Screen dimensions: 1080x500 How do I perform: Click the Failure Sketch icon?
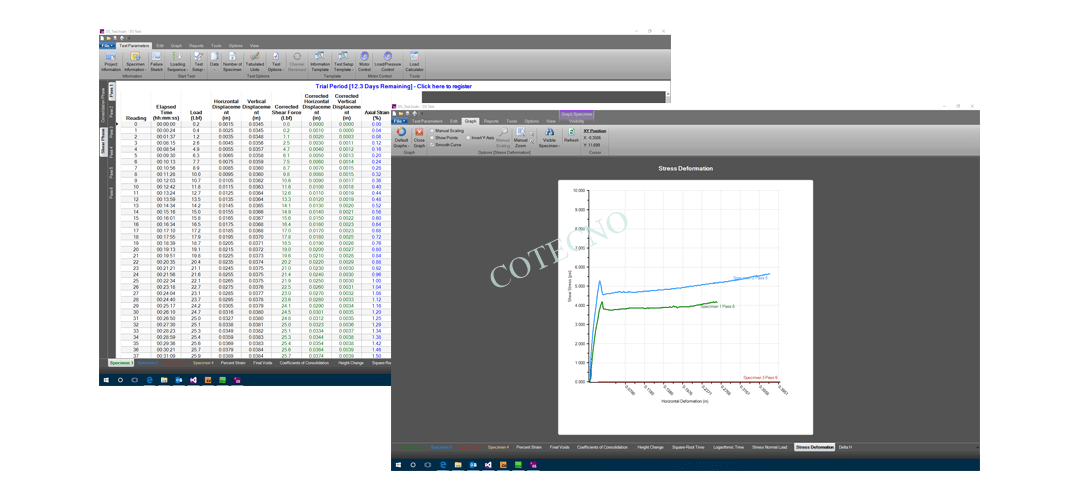coord(156,62)
